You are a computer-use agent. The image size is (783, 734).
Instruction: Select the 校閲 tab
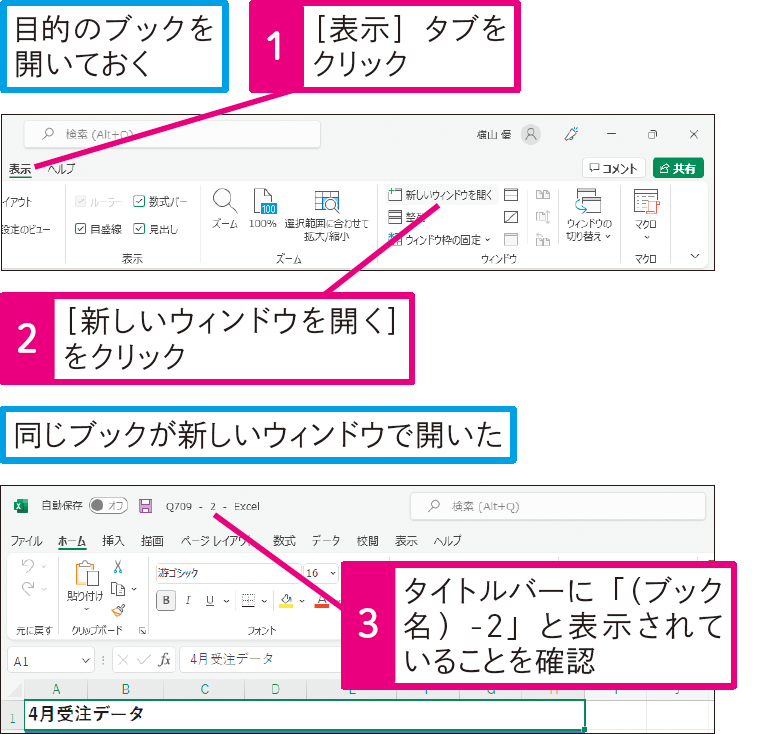[x=368, y=541]
